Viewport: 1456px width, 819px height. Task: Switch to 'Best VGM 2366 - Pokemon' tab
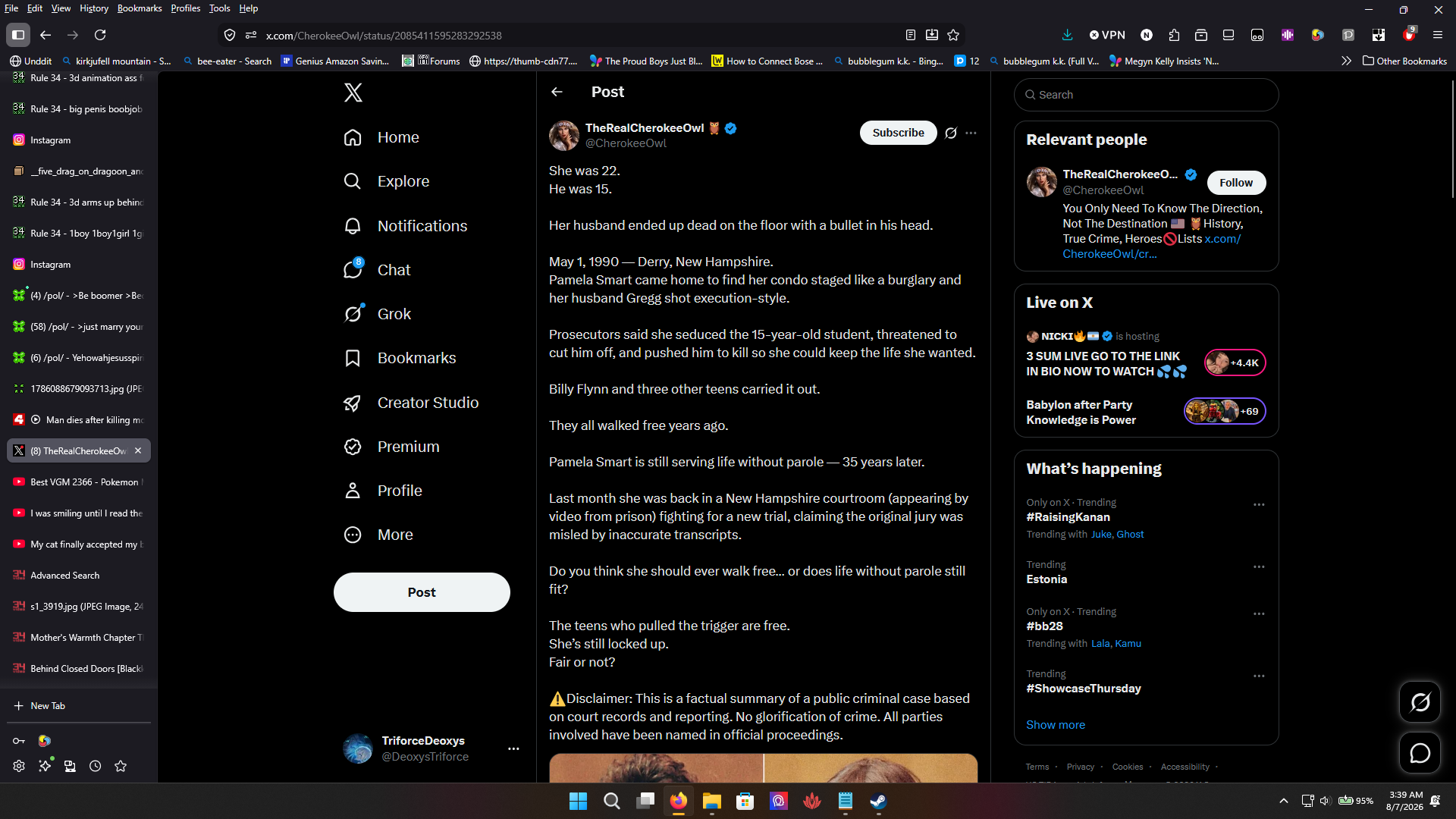79,482
